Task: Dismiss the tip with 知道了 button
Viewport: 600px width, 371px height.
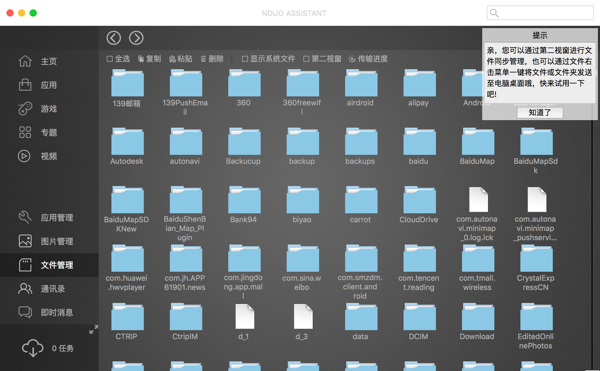Action: [540, 112]
